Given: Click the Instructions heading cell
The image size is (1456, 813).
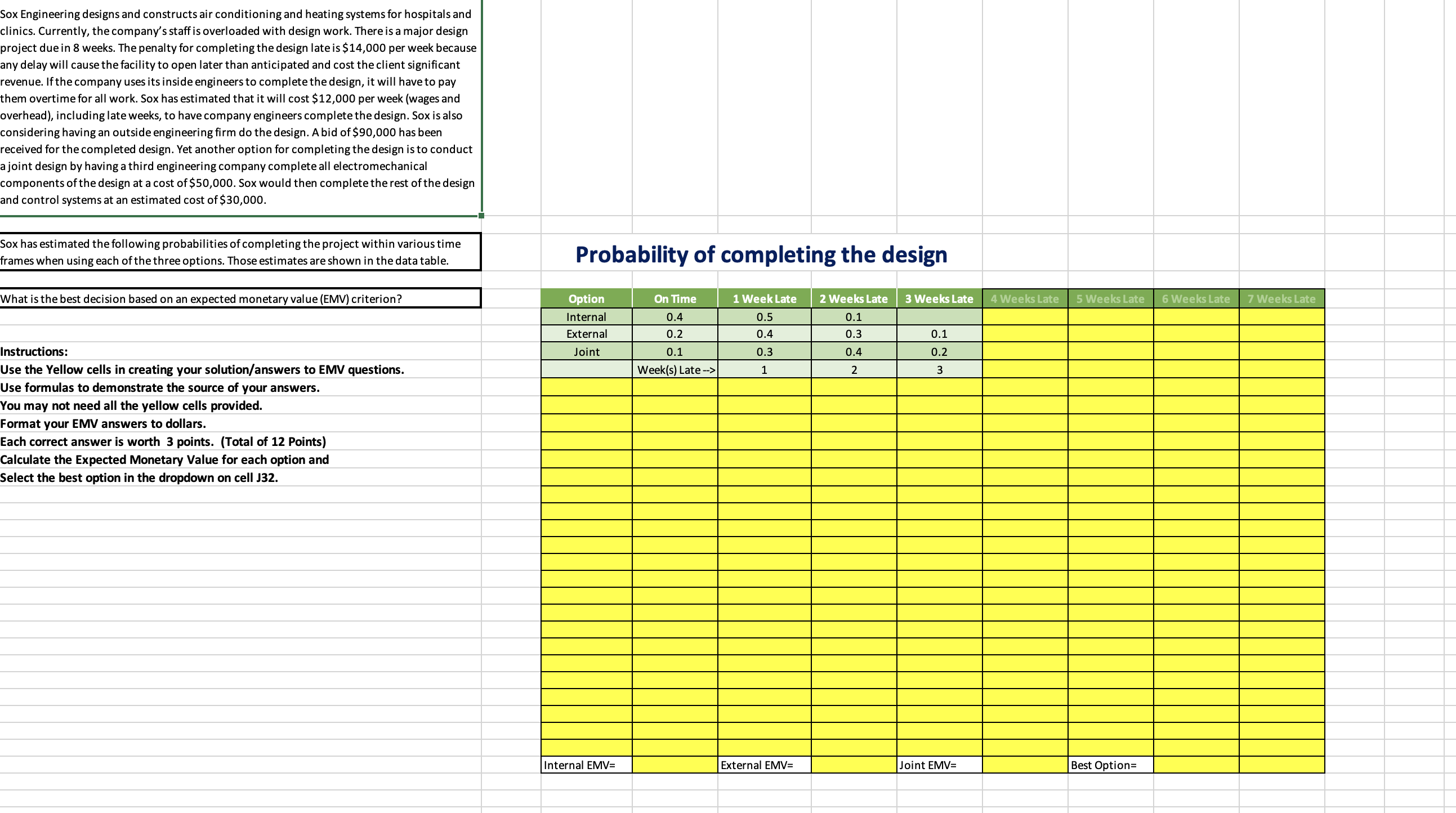Looking at the screenshot, I should [x=34, y=351].
